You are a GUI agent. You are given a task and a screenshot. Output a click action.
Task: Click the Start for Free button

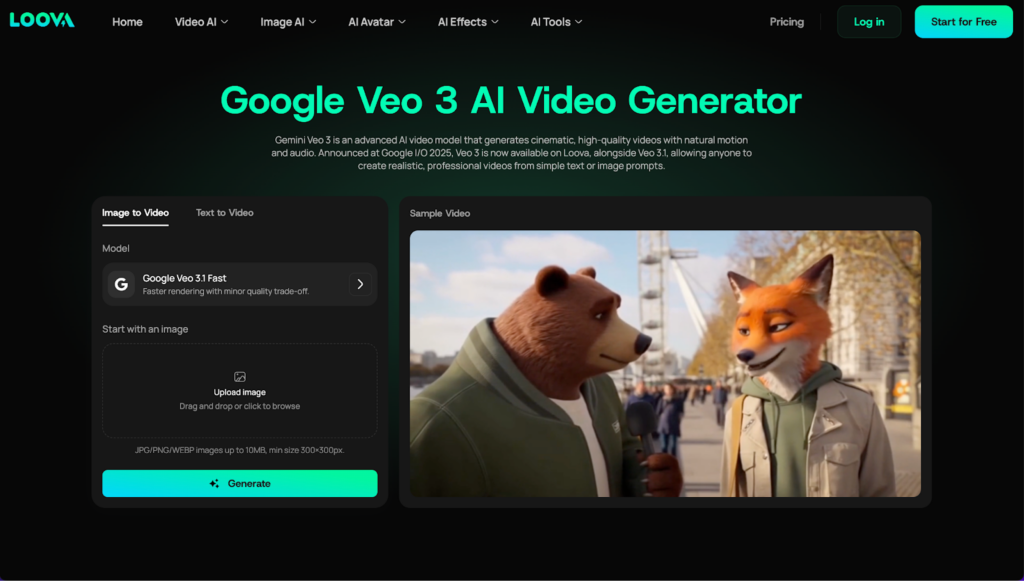pyautogui.click(x=963, y=22)
